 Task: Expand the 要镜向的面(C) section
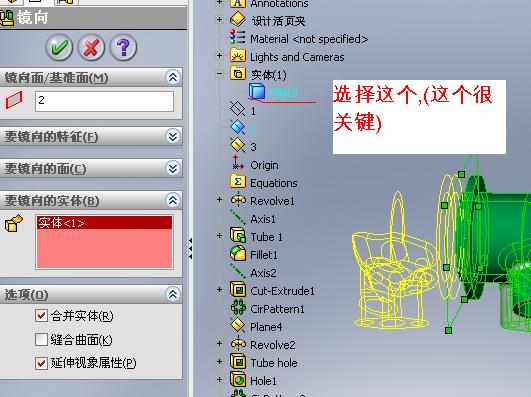tap(173, 168)
